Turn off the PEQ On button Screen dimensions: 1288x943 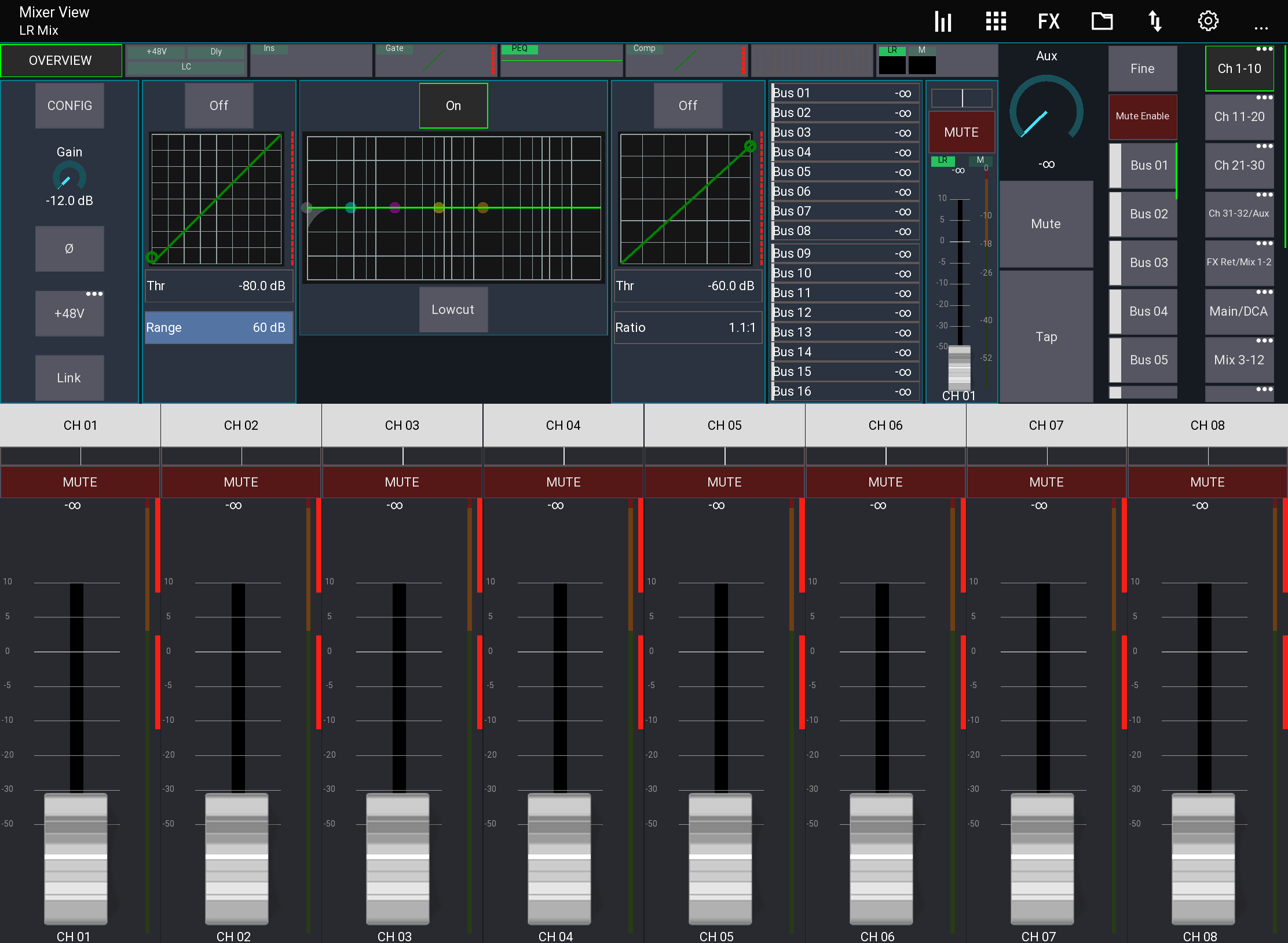click(453, 105)
